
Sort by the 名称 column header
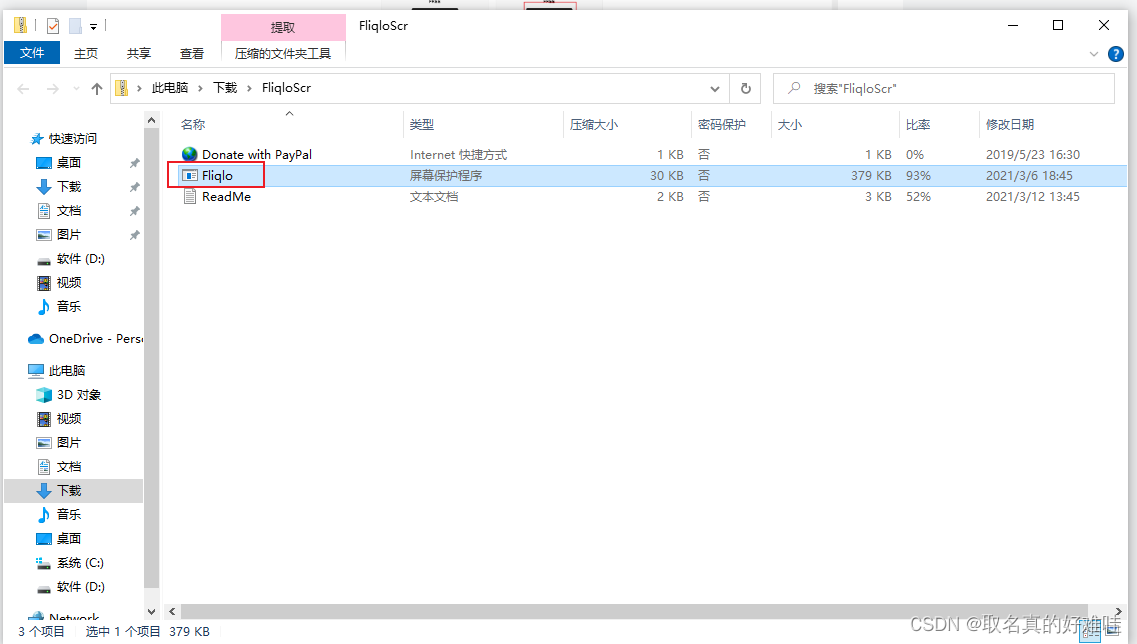(x=193, y=125)
